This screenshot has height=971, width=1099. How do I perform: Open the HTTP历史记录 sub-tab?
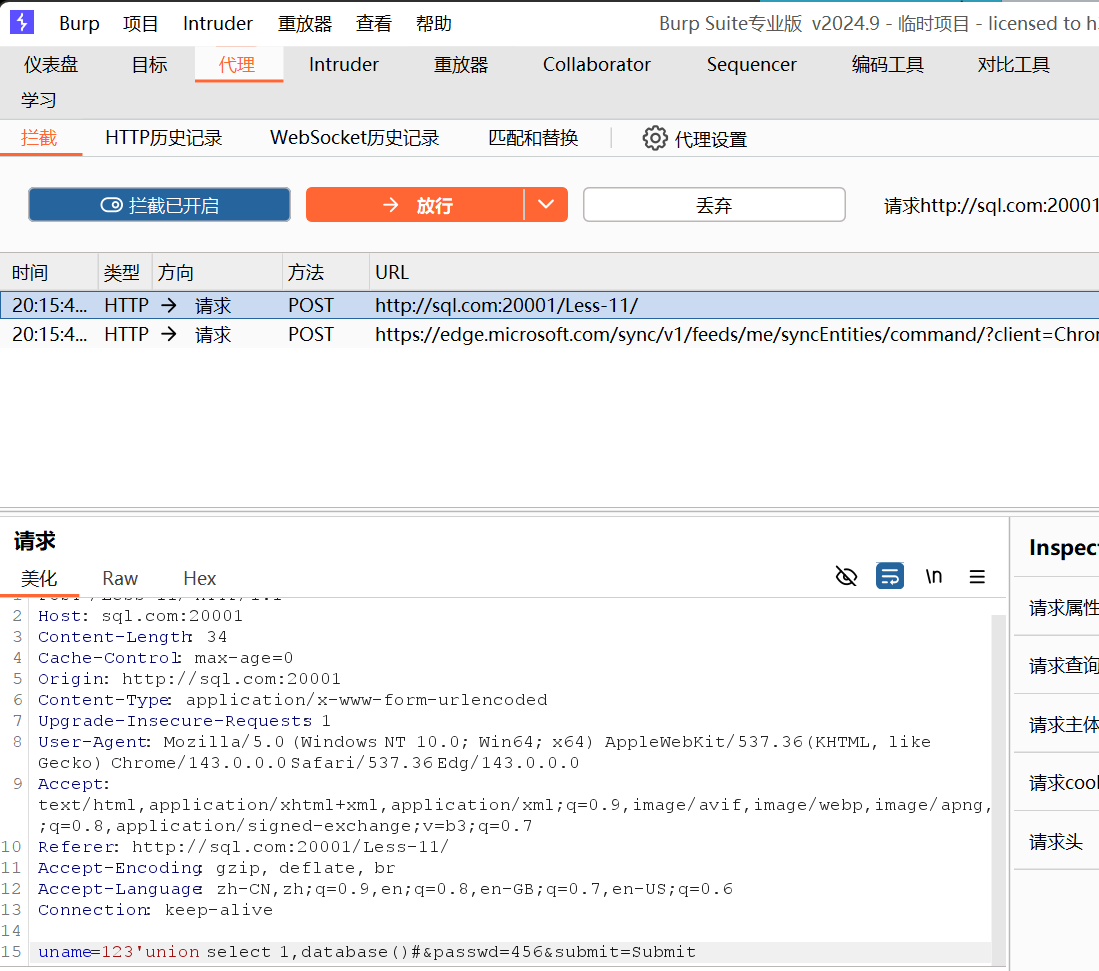(x=164, y=137)
